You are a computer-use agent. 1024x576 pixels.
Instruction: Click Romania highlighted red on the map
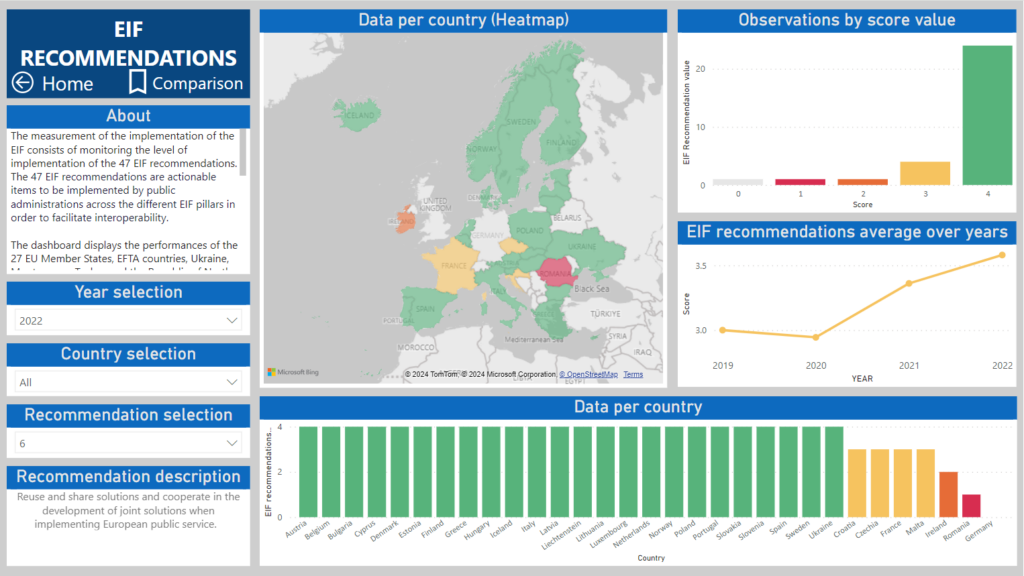[x=556, y=270]
